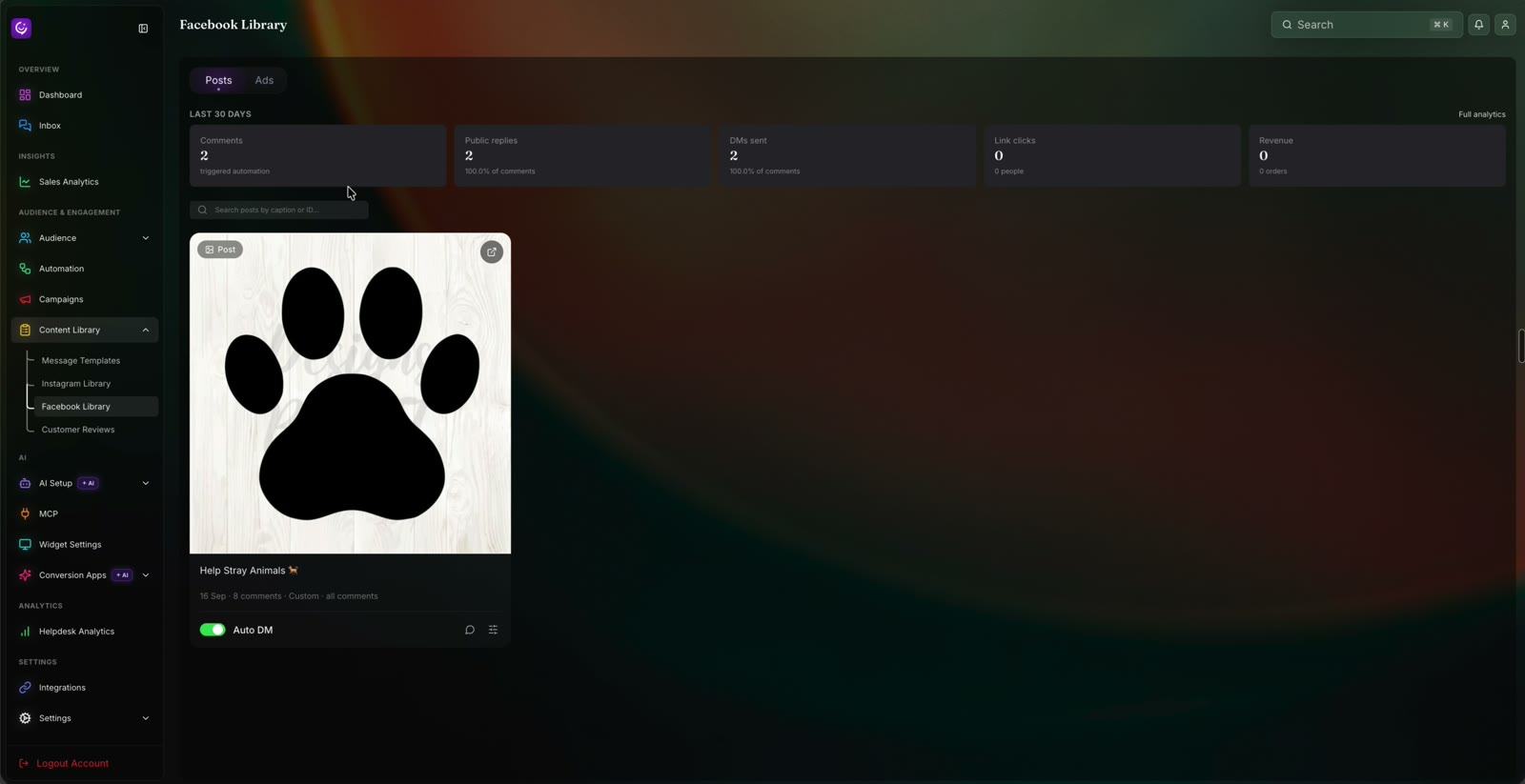
Task: Select the Posts tab
Action: (218, 80)
